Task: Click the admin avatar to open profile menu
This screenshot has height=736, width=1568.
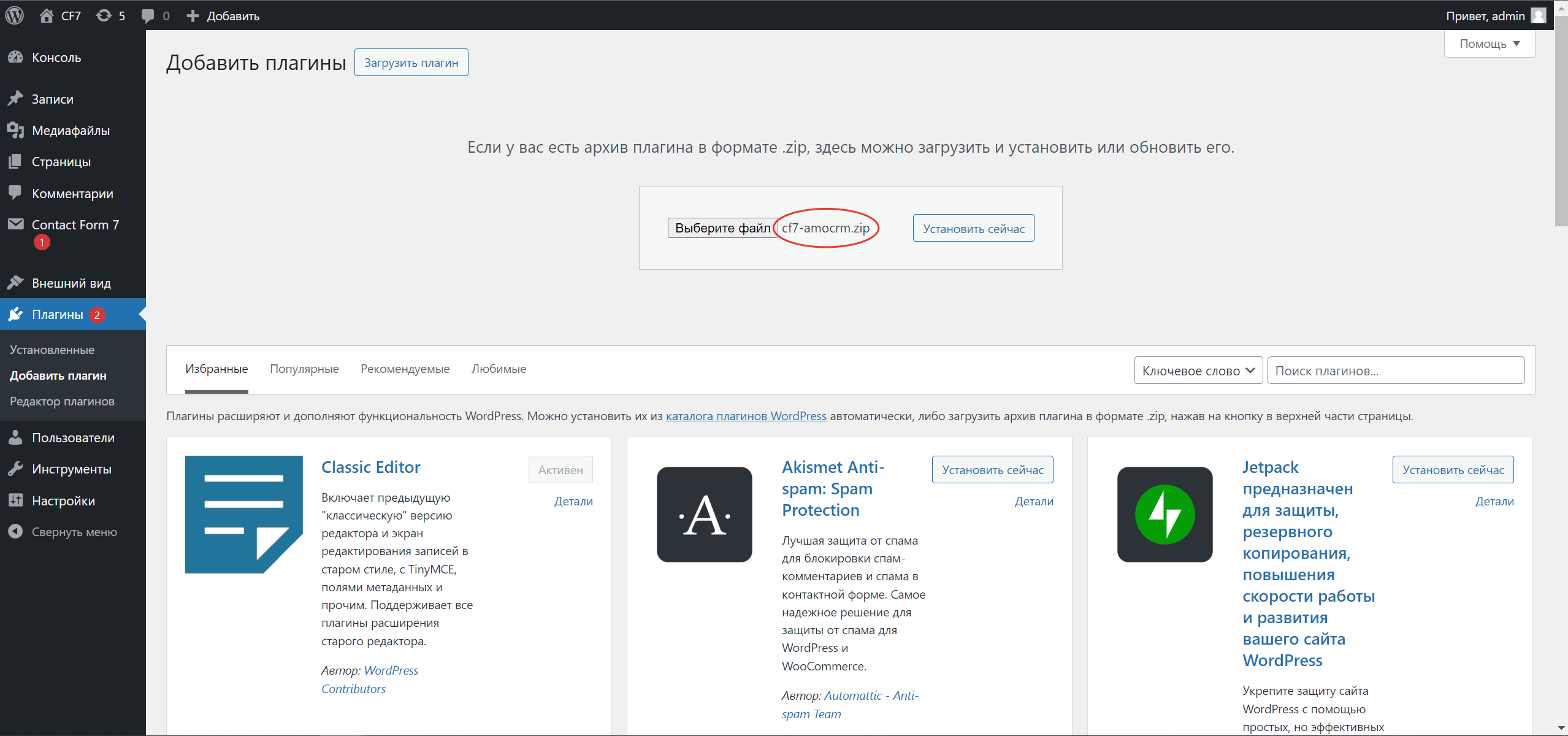Action: click(x=1537, y=15)
